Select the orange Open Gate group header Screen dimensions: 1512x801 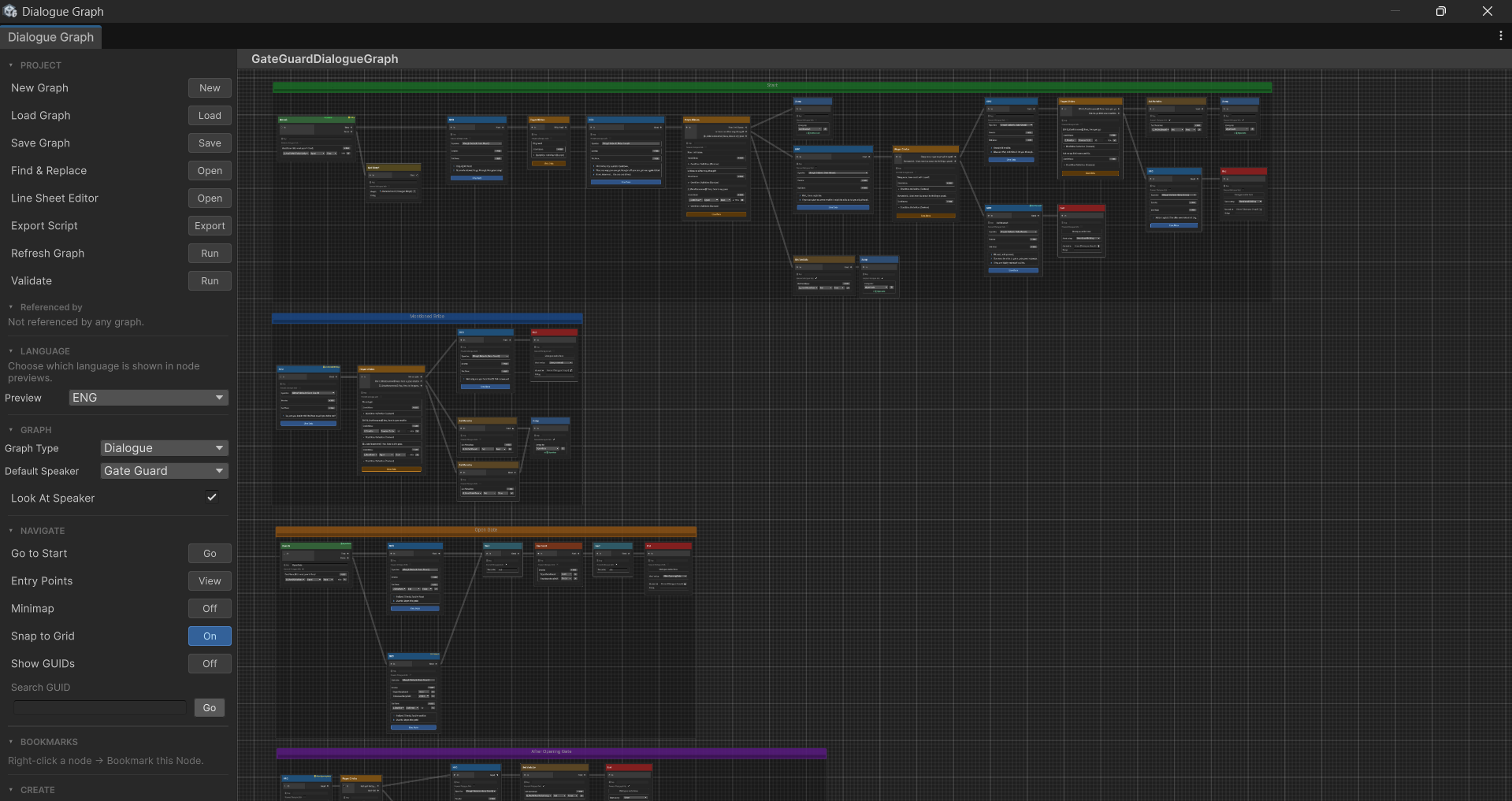tap(486, 531)
